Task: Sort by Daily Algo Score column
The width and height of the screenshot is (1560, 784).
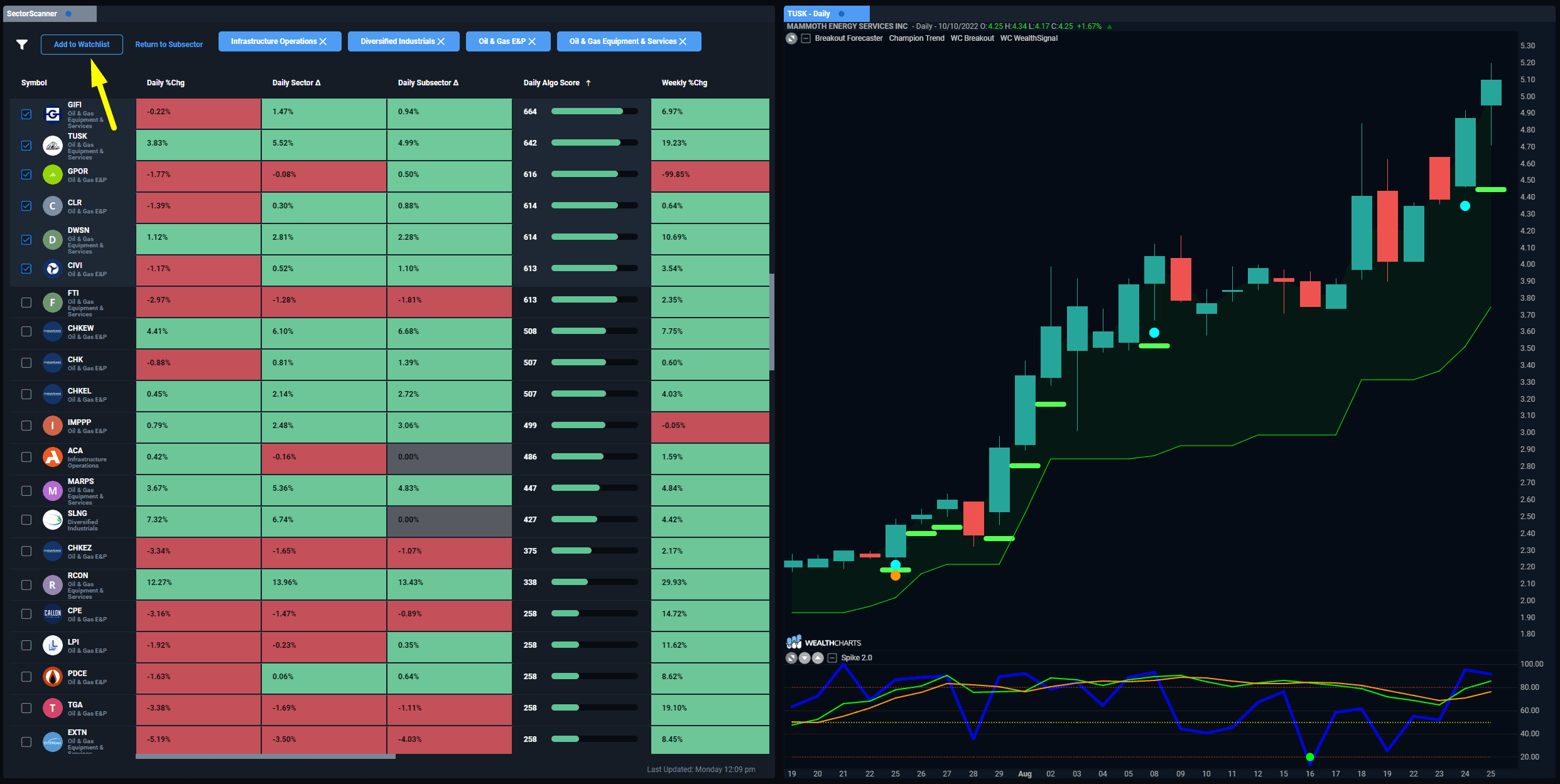Action: pos(557,83)
